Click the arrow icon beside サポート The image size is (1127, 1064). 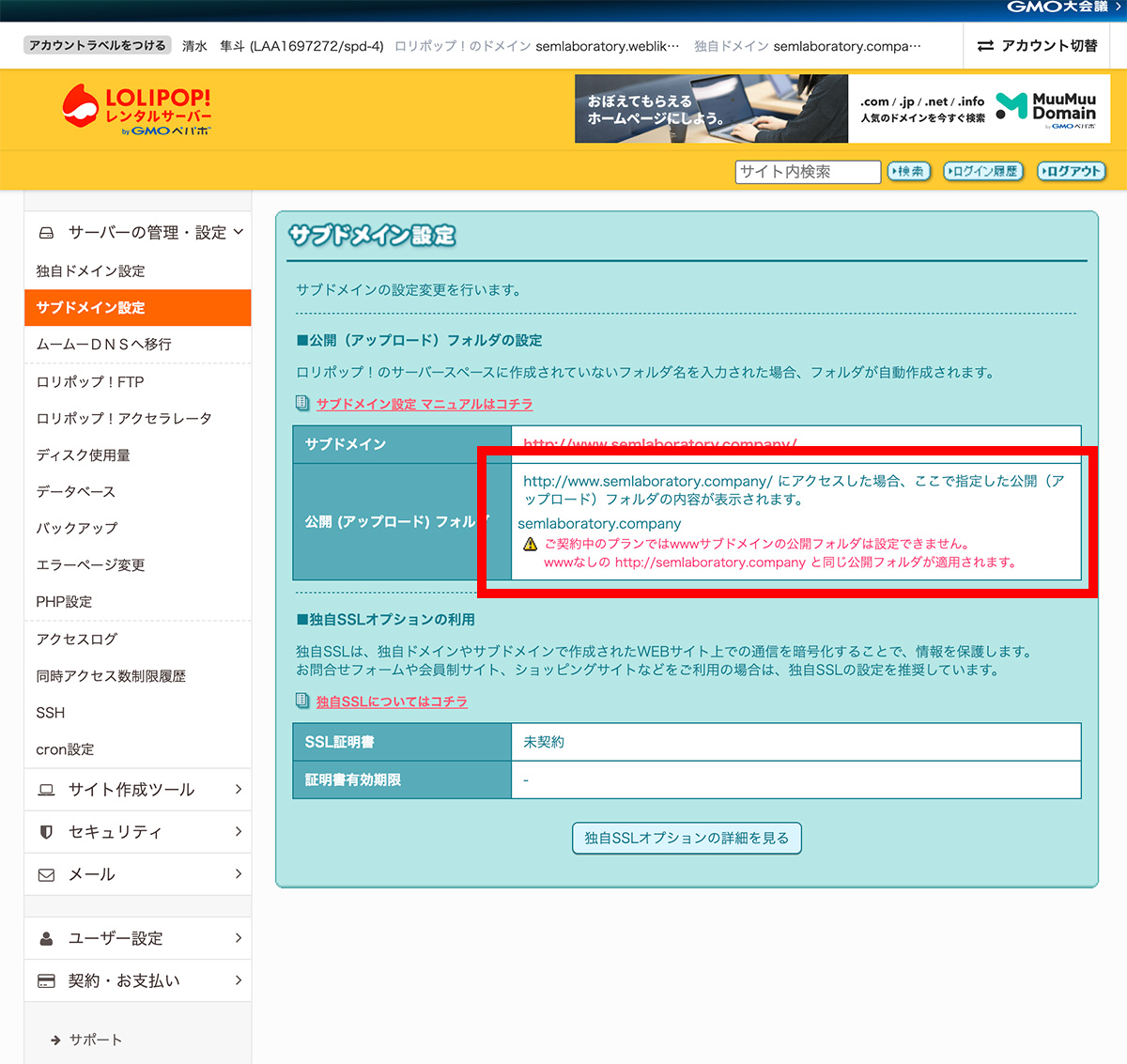point(54,1040)
